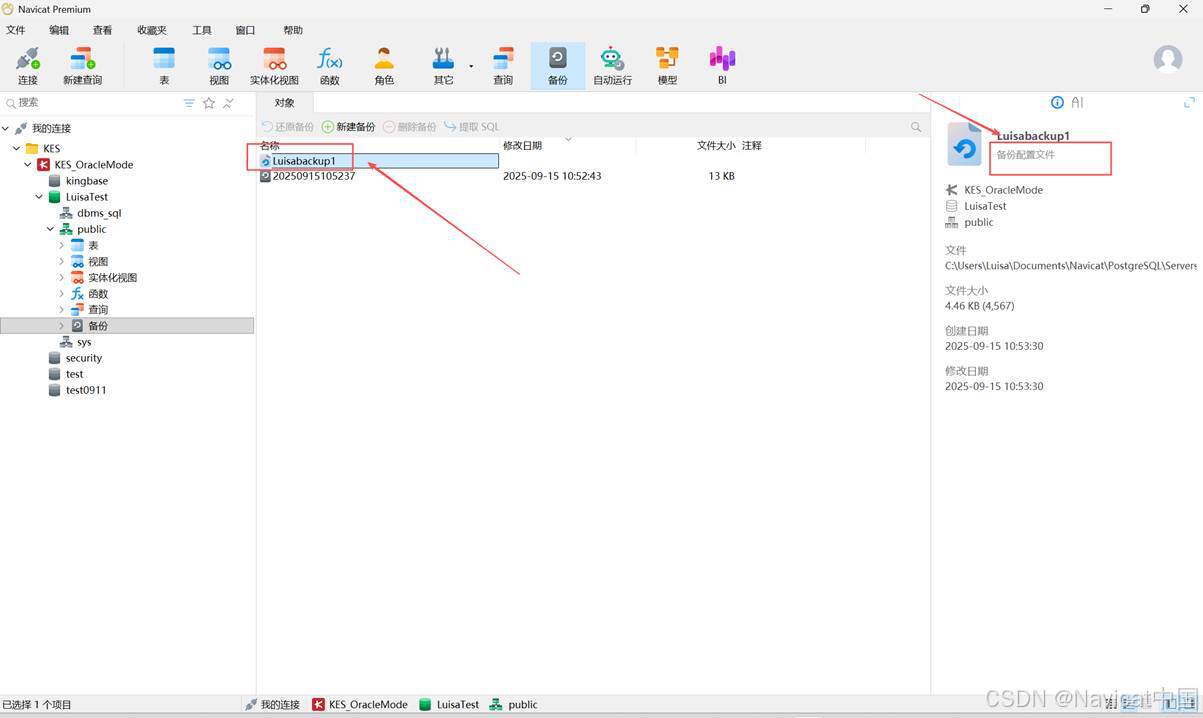Open the 角色 (Role) toolbar item

[384, 66]
